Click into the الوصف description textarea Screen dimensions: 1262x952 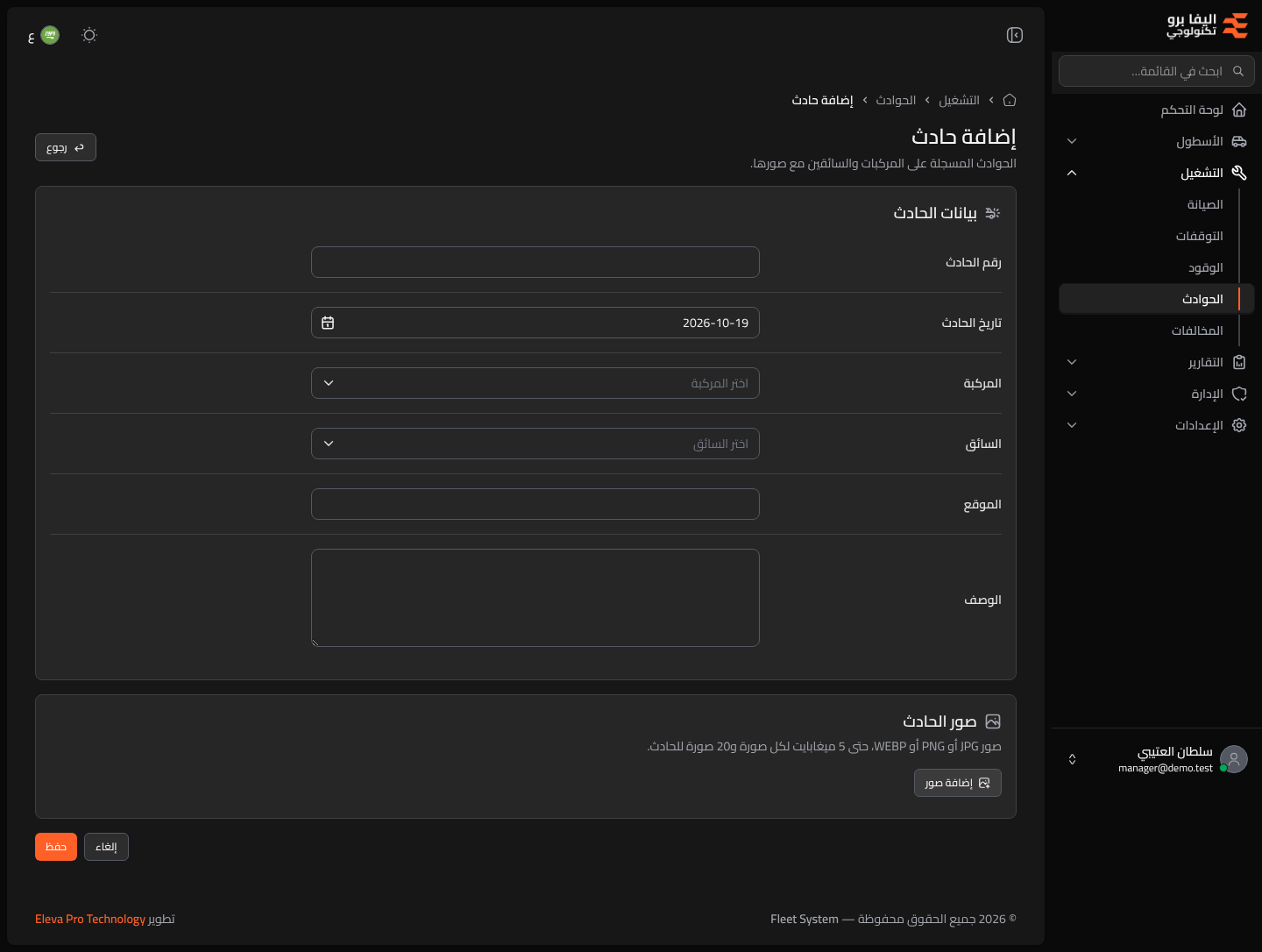pyautogui.click(x=535, y=598)
